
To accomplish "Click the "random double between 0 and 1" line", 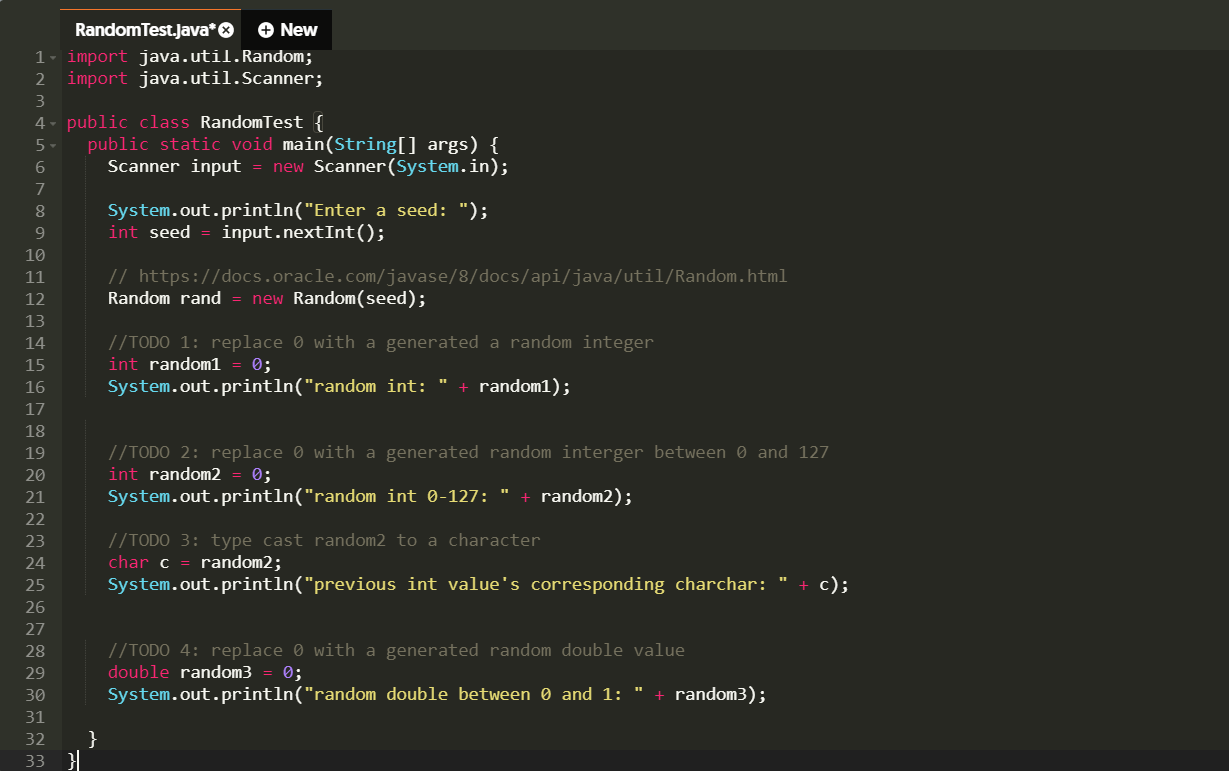I will tap(437, 695).
